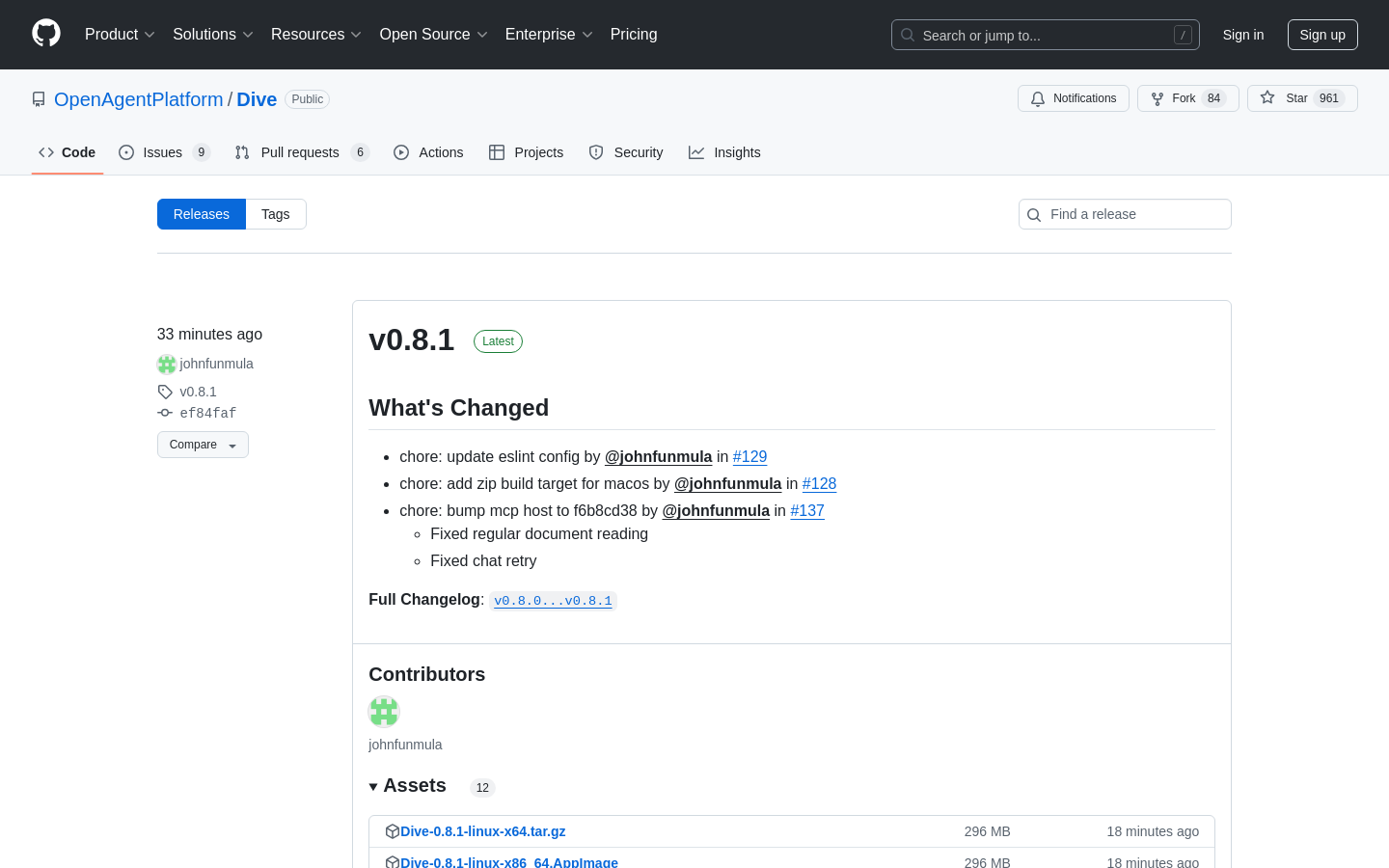
Task: Expand the Product menu
Action: click(120, 34)
